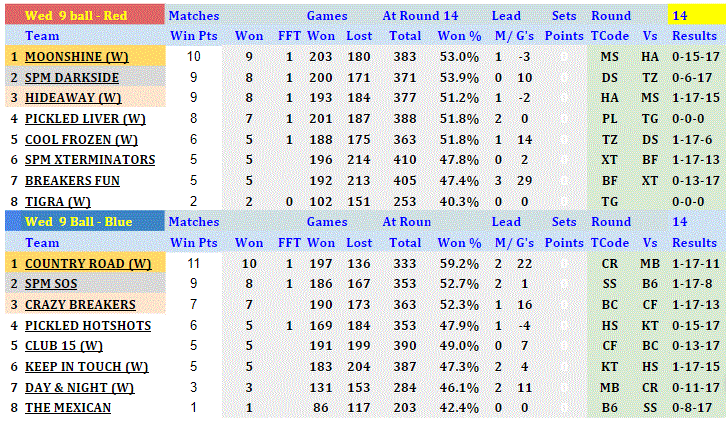Click HIDEAWAY result 1-17-15 in Red table
Viewport: 727px width, 423px height.
[x=695, y=98]
